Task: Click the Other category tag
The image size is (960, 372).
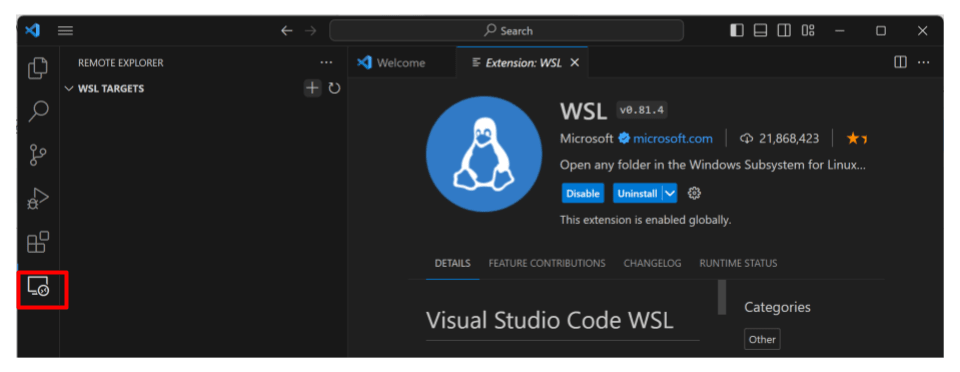Action: click(x=762, y=339)
